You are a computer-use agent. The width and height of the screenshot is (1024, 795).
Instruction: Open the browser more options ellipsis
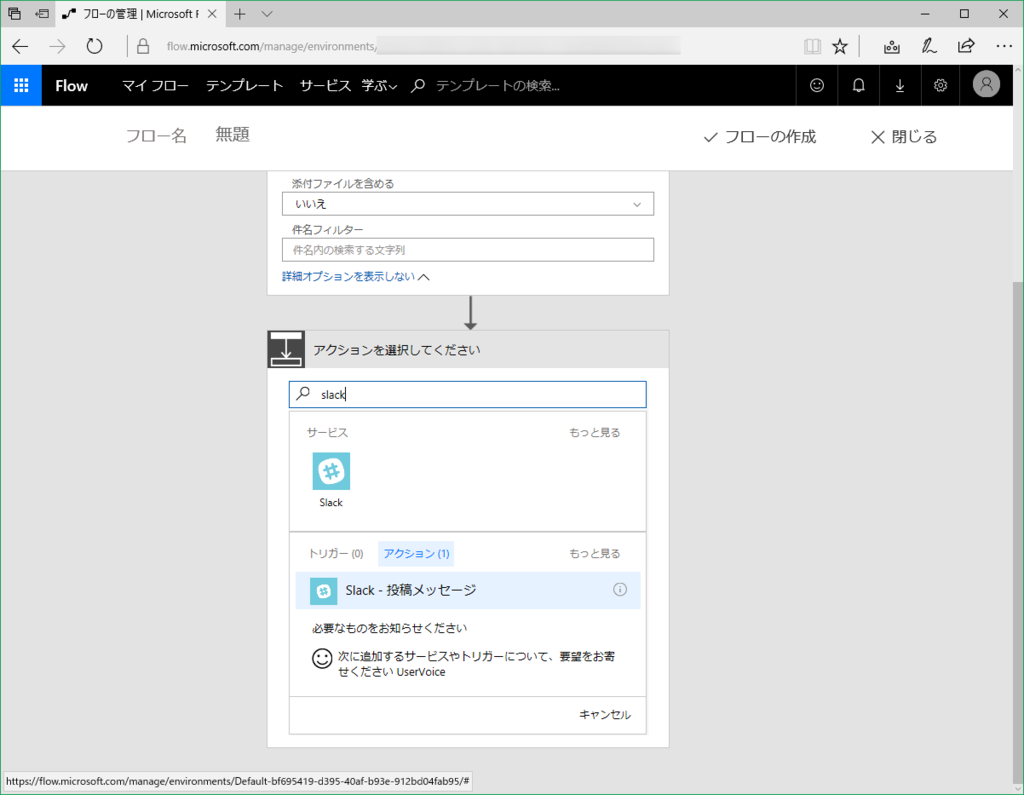[1004, 46]
